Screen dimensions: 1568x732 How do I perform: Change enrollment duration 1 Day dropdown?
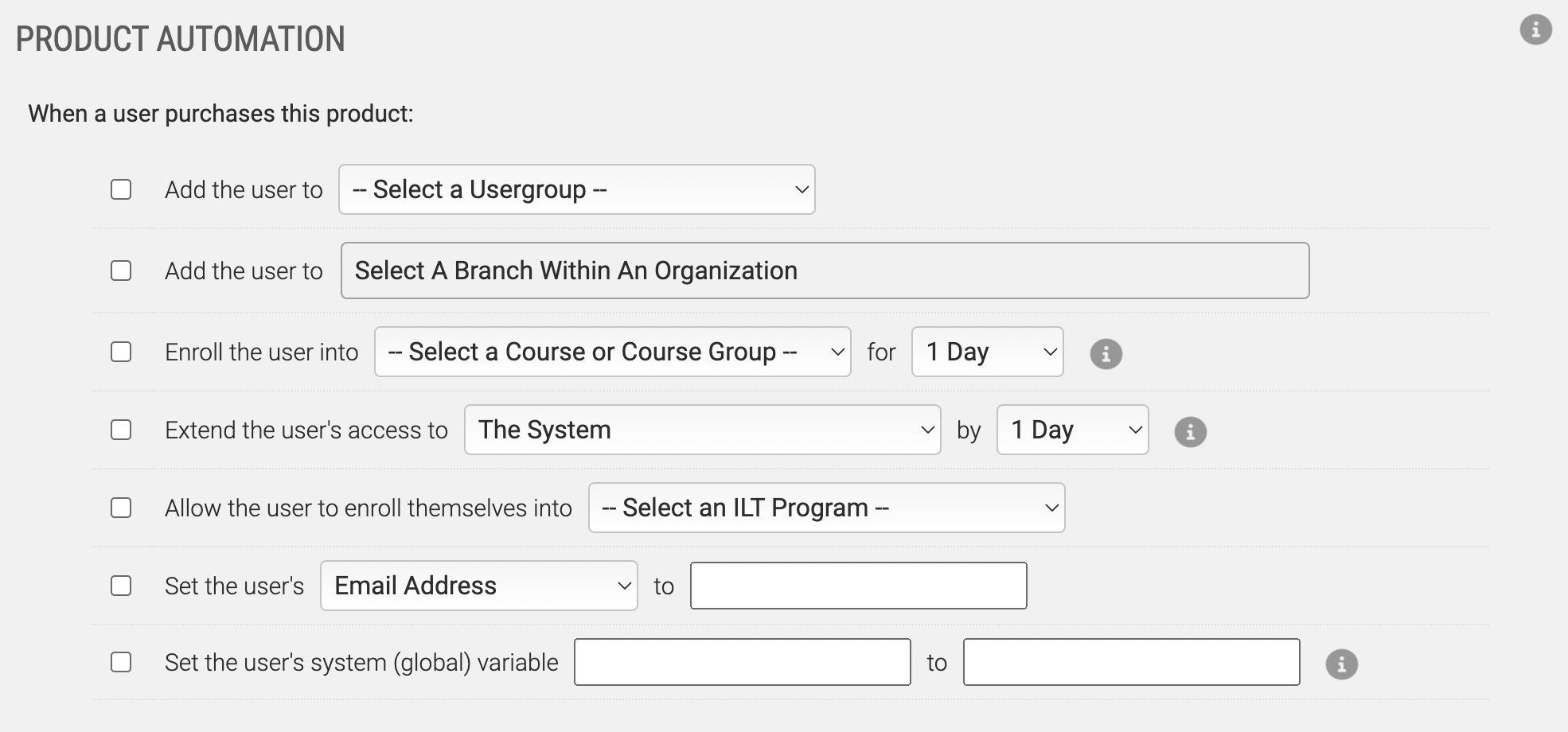coord(988,352)
